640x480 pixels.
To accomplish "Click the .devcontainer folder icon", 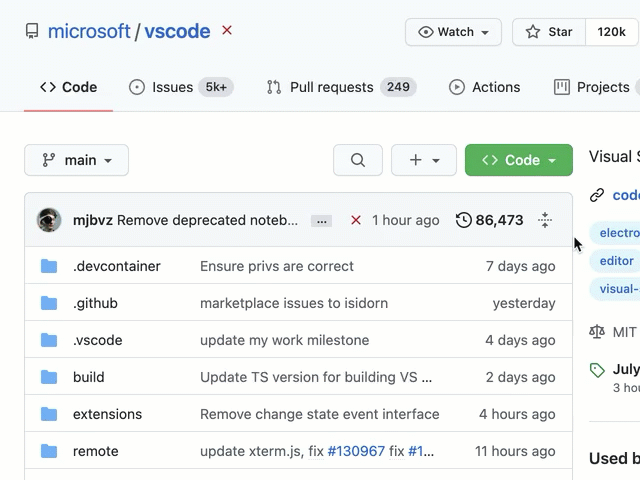I will point(49,266).
